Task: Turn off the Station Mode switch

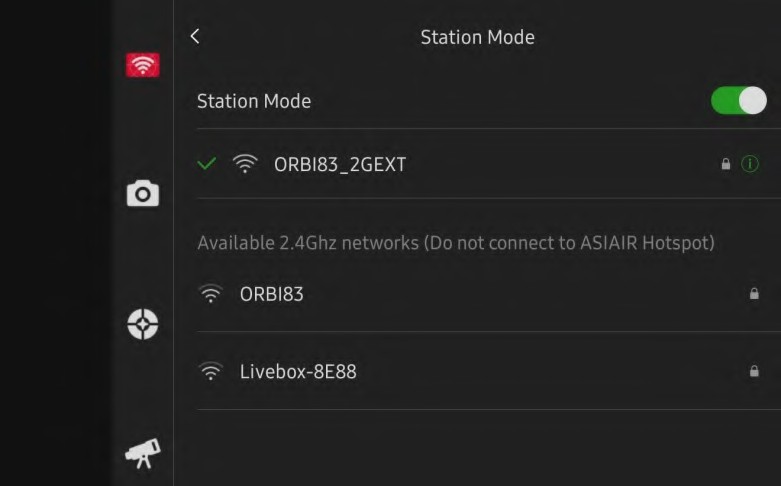Action: point(738,100)
